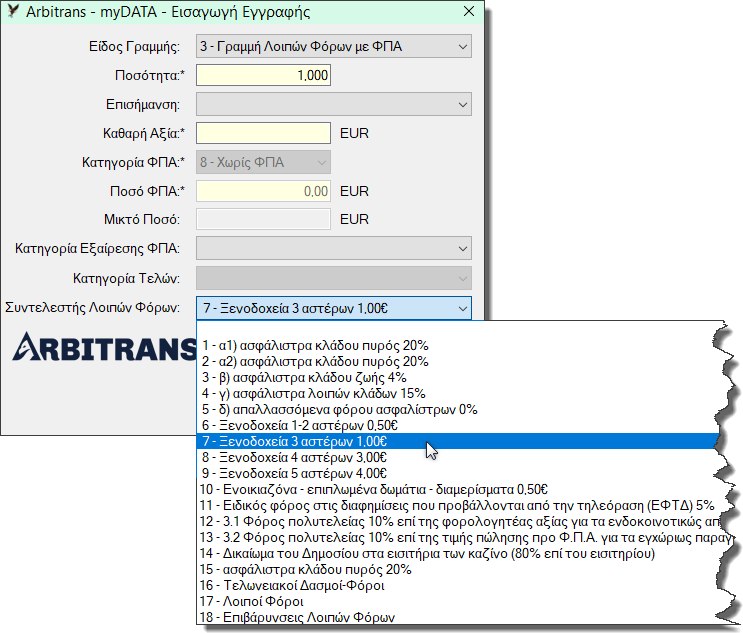Select 5 - δ) απαλλασσόμενα φόρου ασφαλίστρων 0%

click(457, 409)
